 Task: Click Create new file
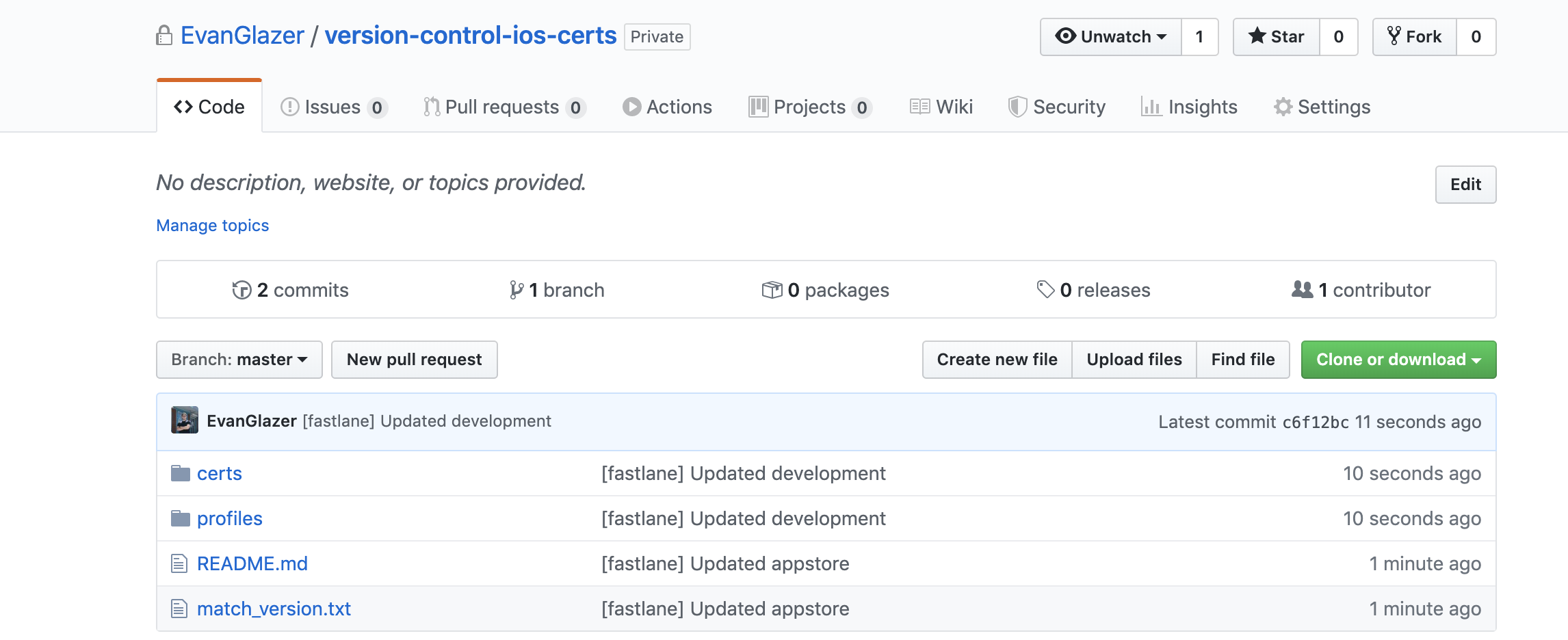[997, 360]
